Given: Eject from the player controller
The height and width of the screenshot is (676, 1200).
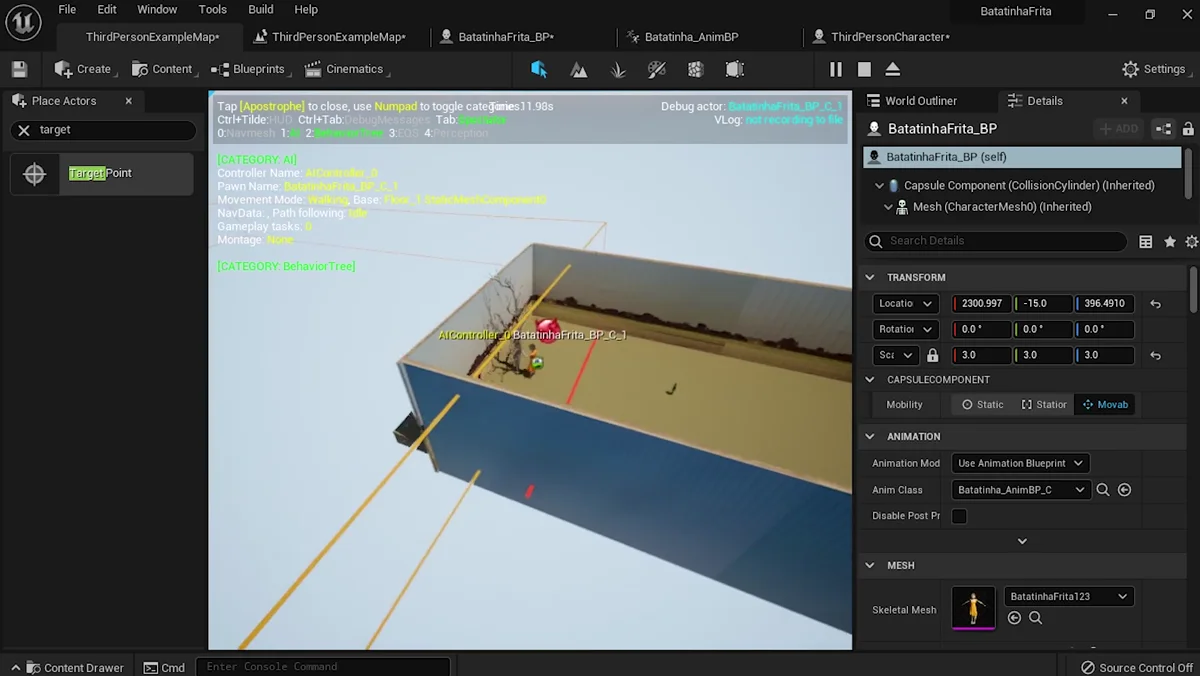Looking at the screenshot, I should point(893,69).
